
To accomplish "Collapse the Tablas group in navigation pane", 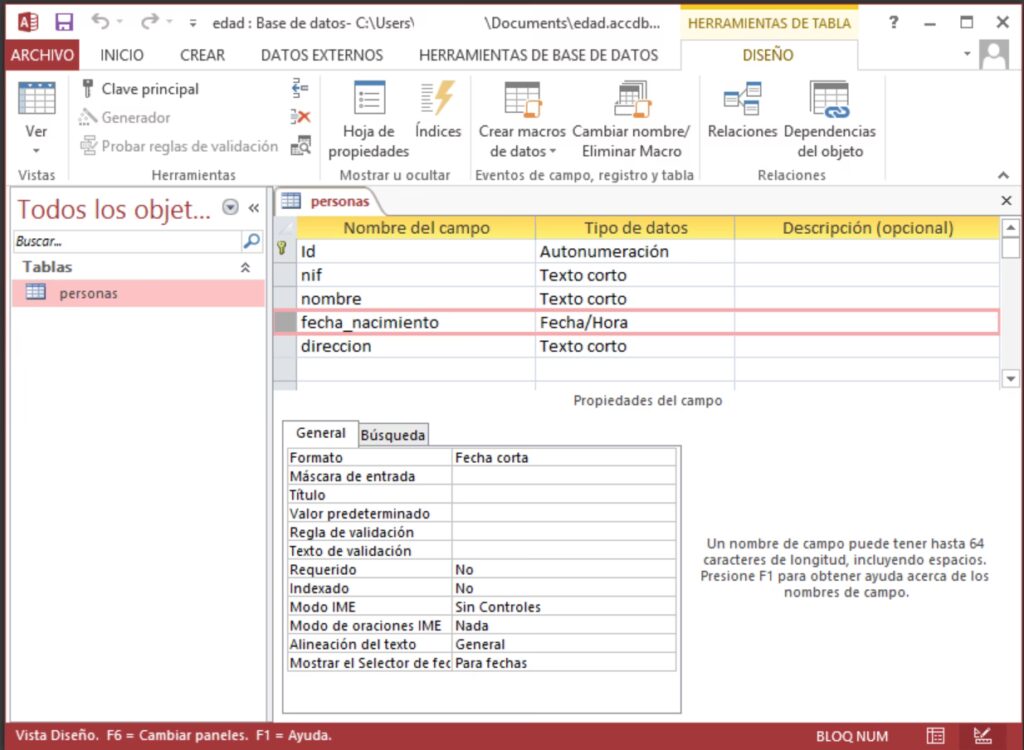I will coord(245,268).
